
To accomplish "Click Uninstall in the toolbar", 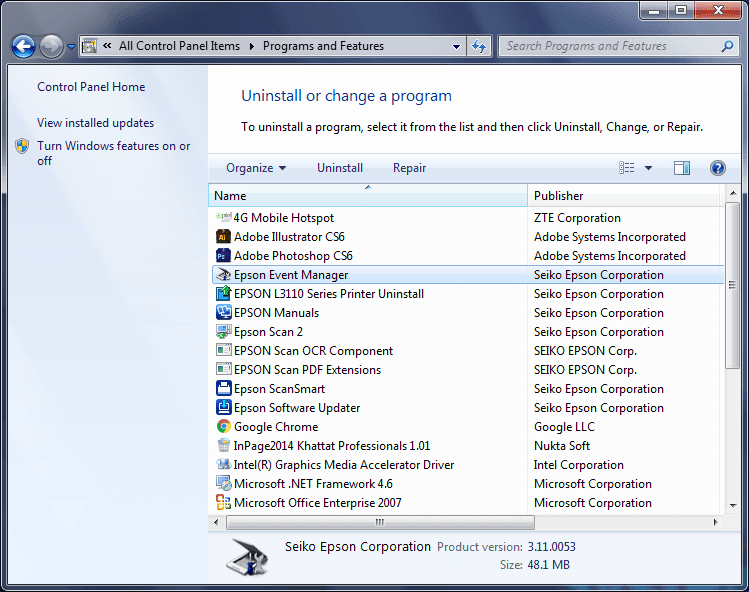I will tap(340, 168).
